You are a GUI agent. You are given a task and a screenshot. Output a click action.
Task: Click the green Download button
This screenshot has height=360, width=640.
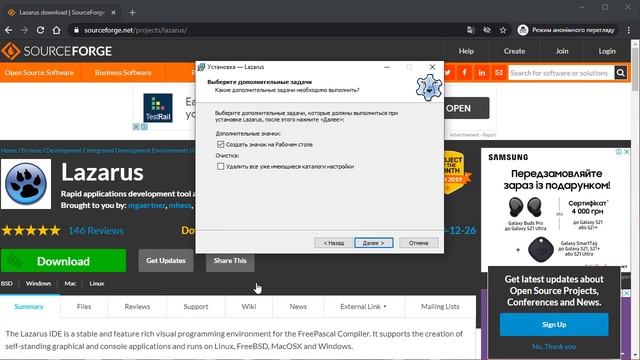(63, 261)
